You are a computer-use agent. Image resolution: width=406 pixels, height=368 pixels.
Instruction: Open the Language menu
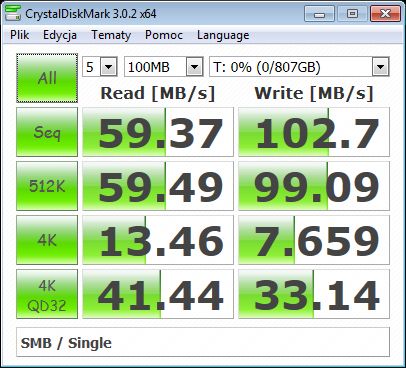click(223, 35)
